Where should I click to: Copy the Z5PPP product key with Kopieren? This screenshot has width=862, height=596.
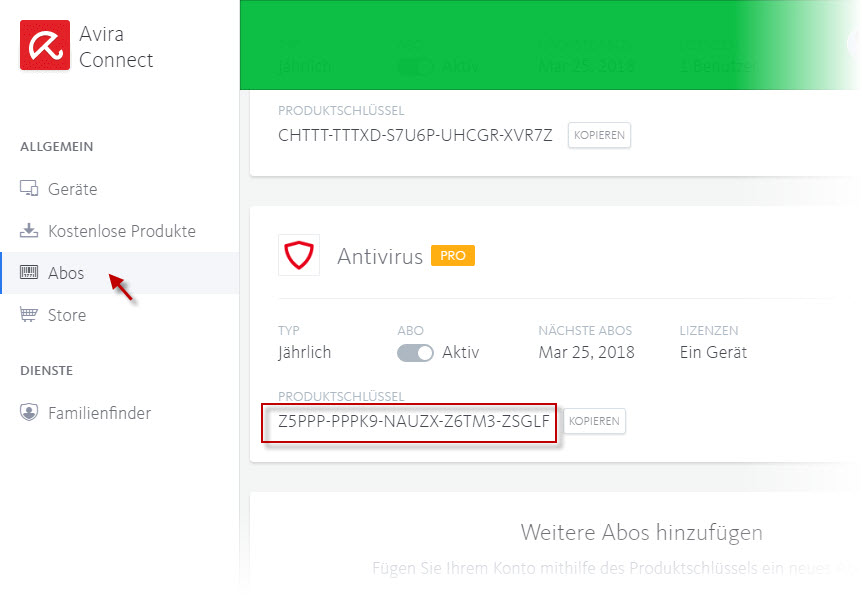[x=594, y=421]
